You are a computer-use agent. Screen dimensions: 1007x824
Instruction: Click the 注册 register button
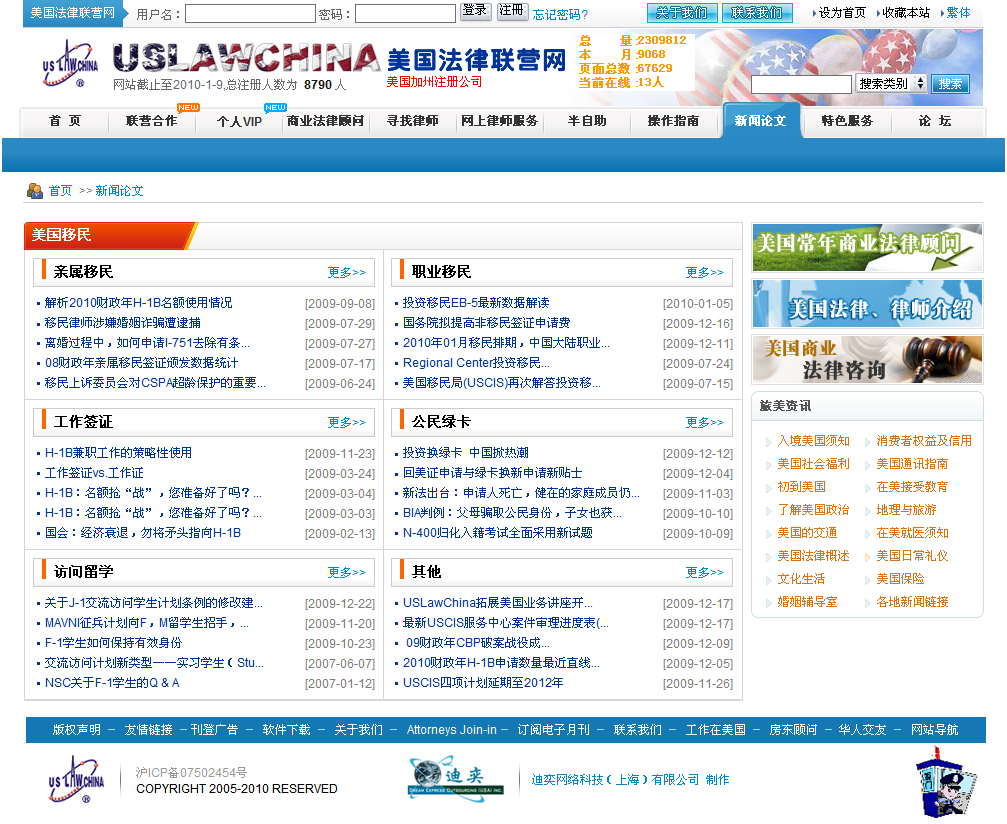(x=512, y=11)
